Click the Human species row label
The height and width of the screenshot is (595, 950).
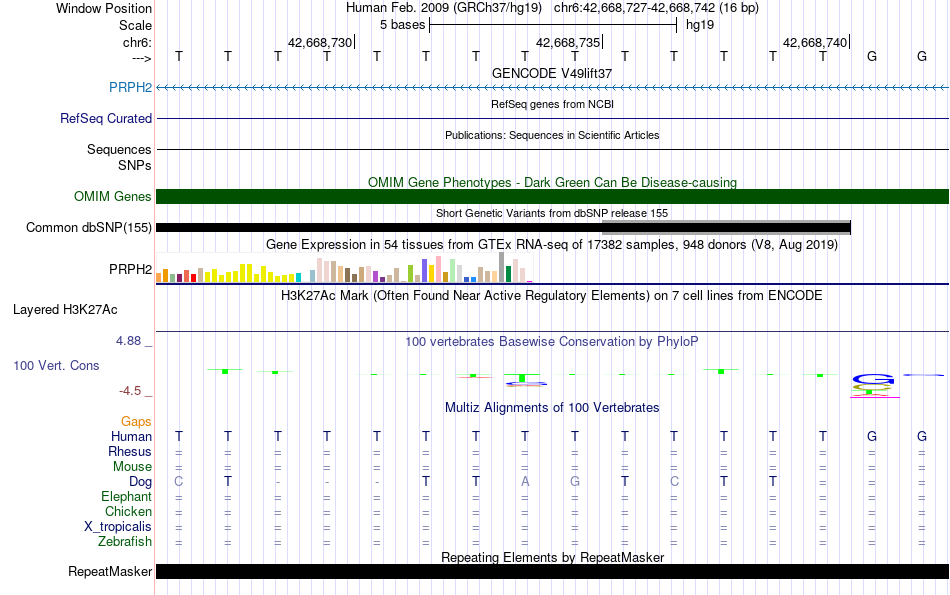(131, 436)
